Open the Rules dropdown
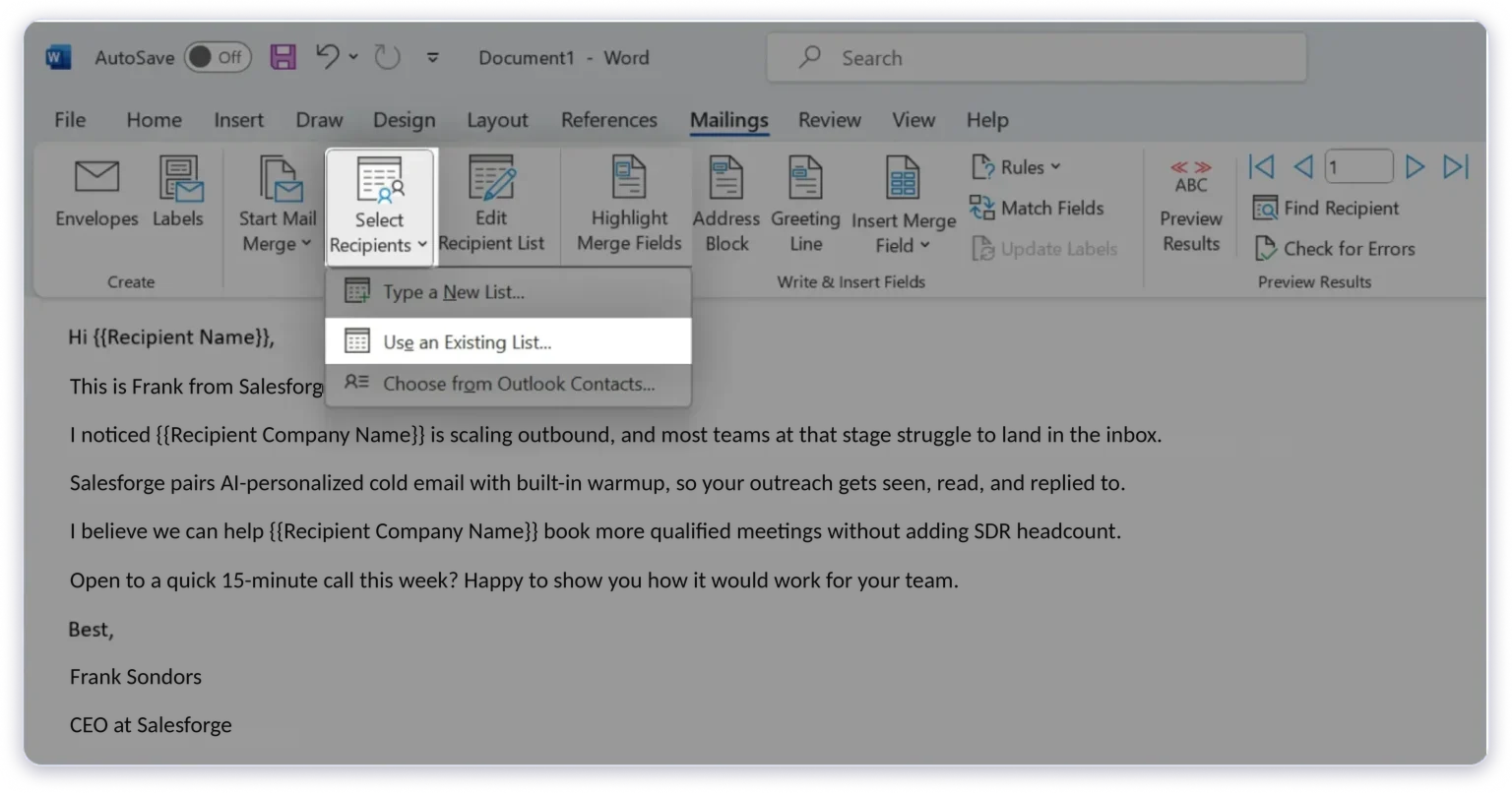This screenshot has width=1512, height=793. pyautogui.click(x=1016, y=167)
